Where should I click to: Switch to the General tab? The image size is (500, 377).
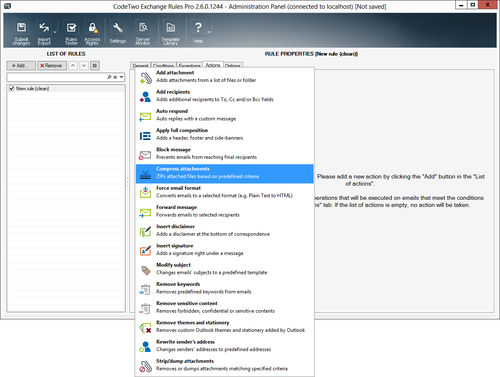point(140,66)
